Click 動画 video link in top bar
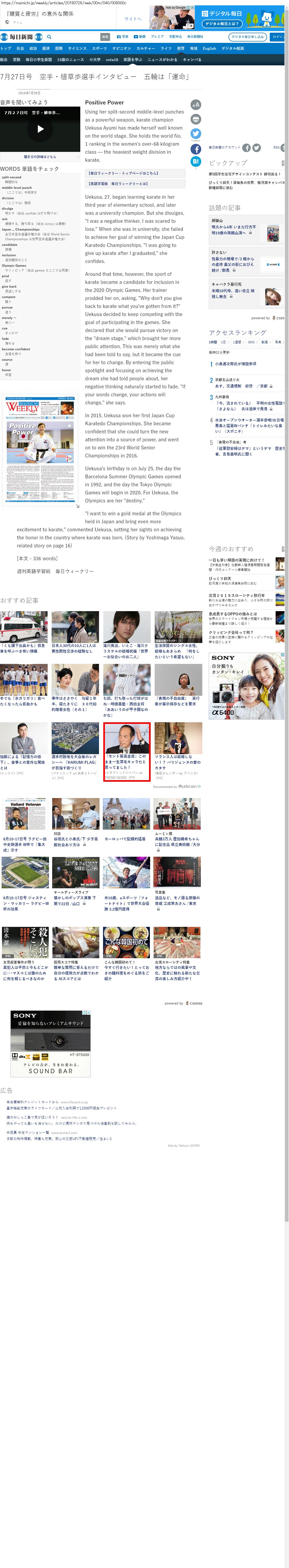Screen dimensions: 289x1568 coord(140,36)
